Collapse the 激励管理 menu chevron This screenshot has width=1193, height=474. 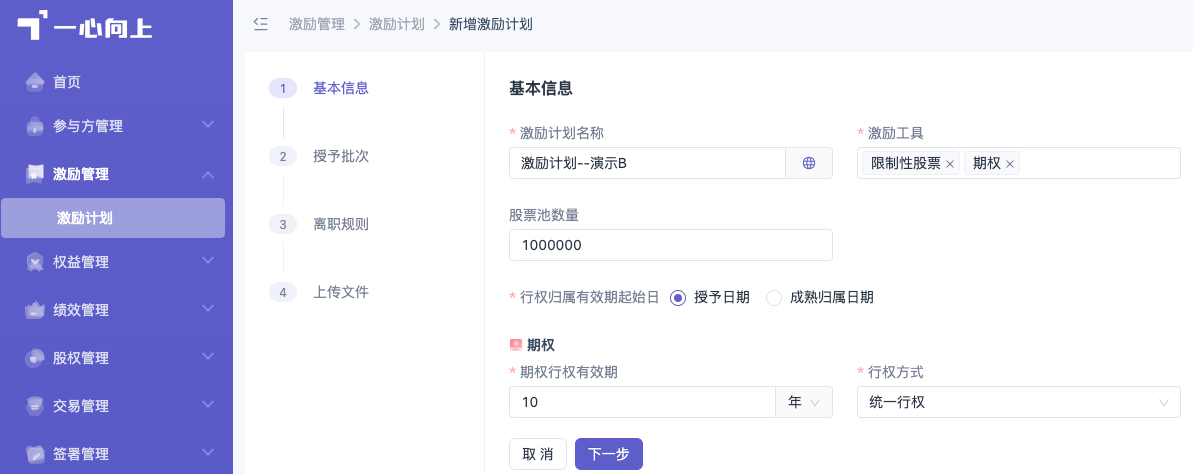pos(208,174)
